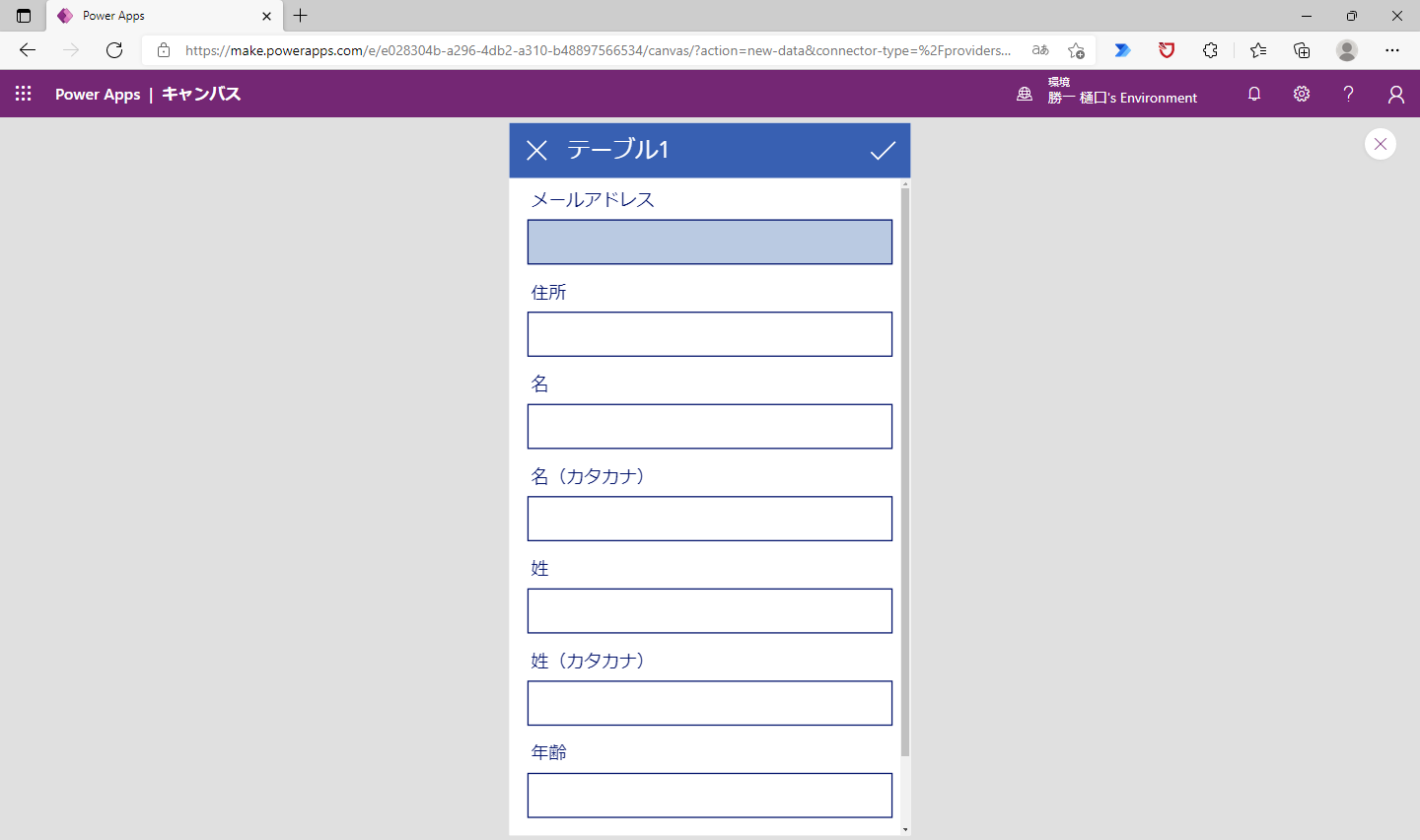The height and width of the screenshot is (840, 1420).
Task: Open the Power Apps settings gear
Action: pyautogui.click(x=1302, y=94)
